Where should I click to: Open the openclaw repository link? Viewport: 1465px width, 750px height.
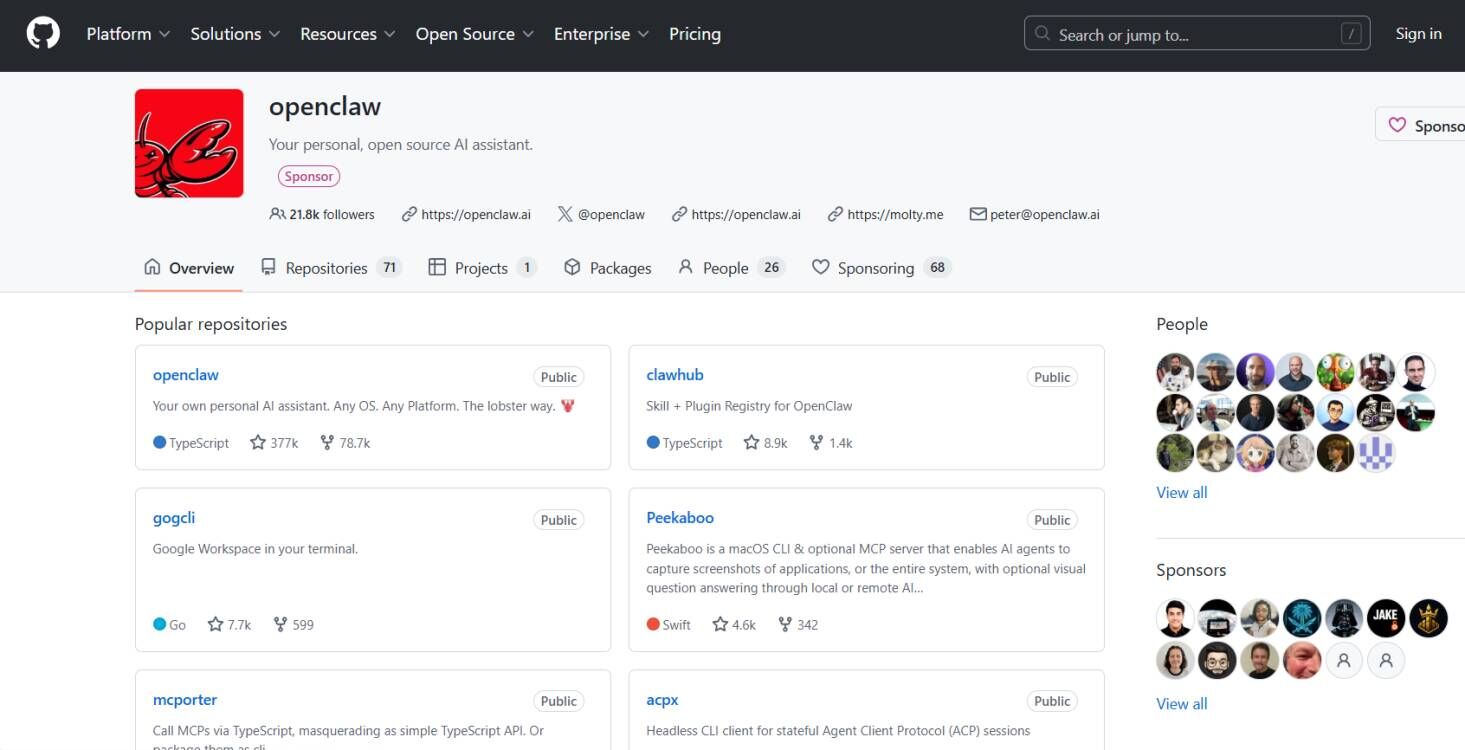(x=185, y=375)
